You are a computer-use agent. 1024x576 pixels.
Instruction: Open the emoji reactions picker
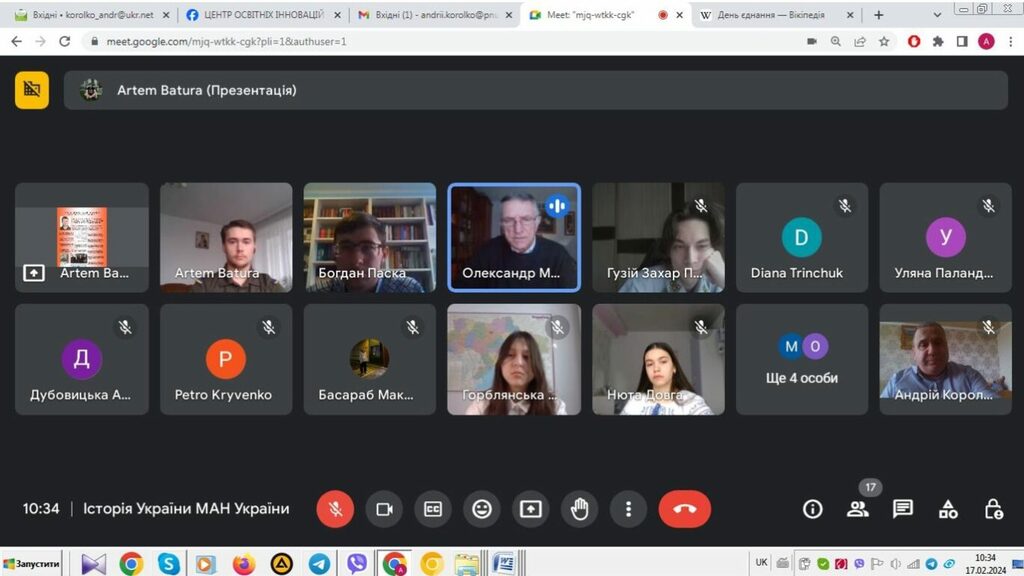point(481,509)
